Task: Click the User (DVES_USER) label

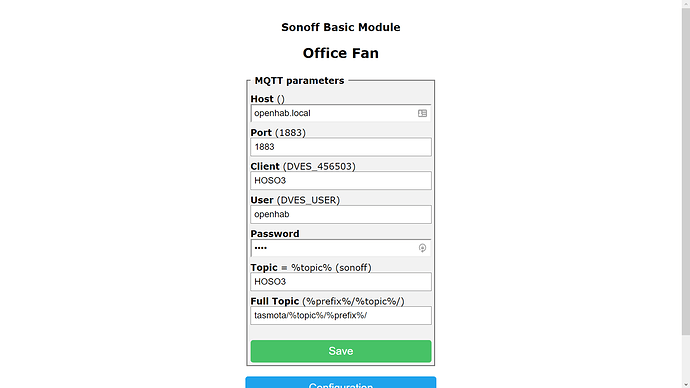Action: [295, 200]
